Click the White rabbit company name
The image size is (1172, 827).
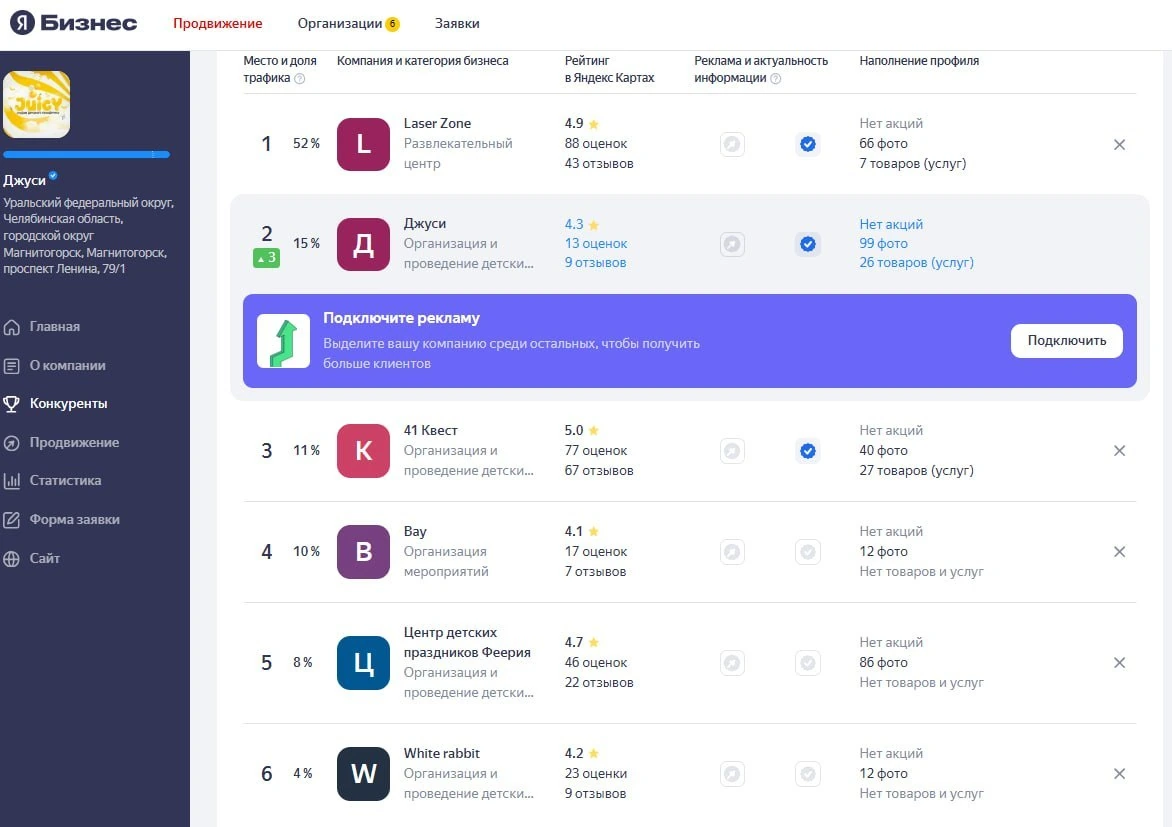(442, 754)
